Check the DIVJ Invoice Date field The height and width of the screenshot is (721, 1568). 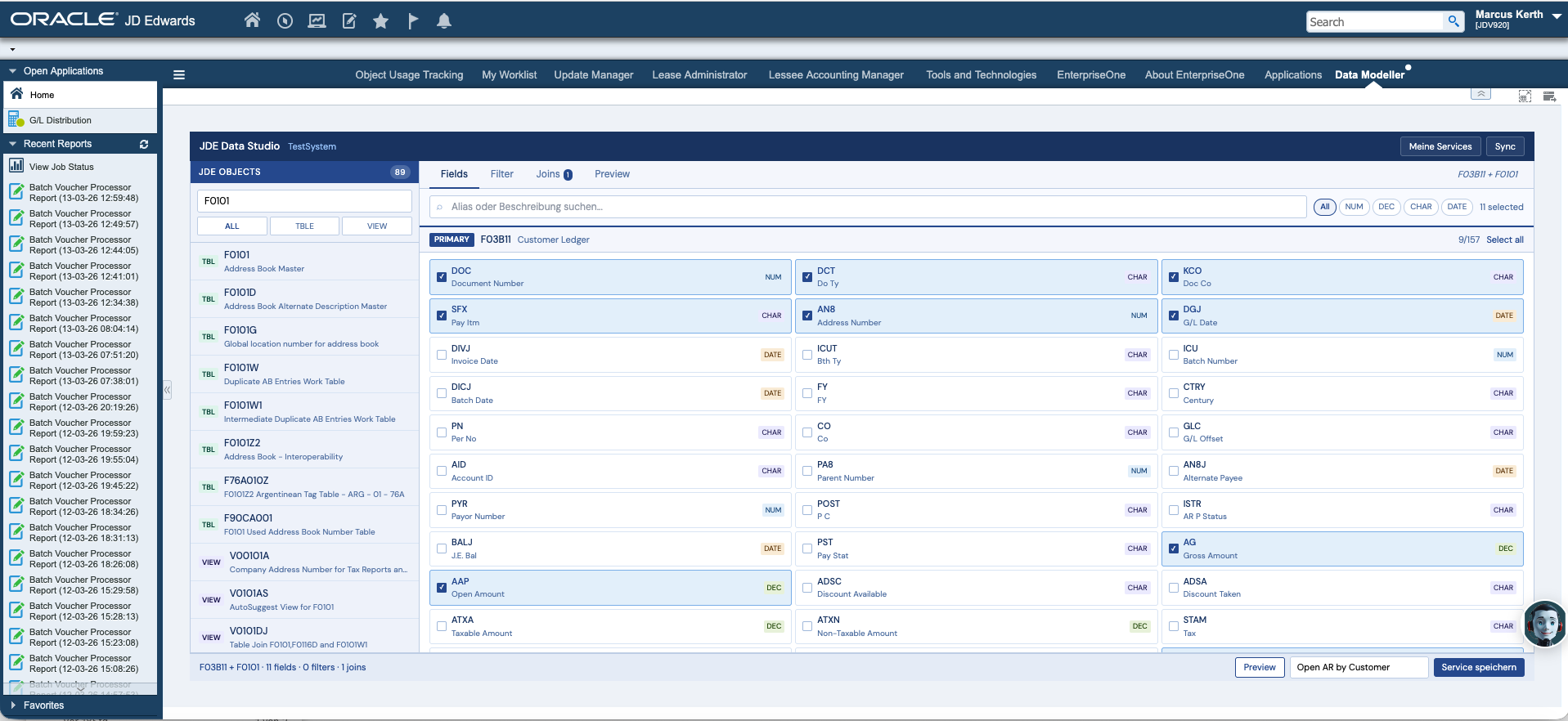point(442,355)
